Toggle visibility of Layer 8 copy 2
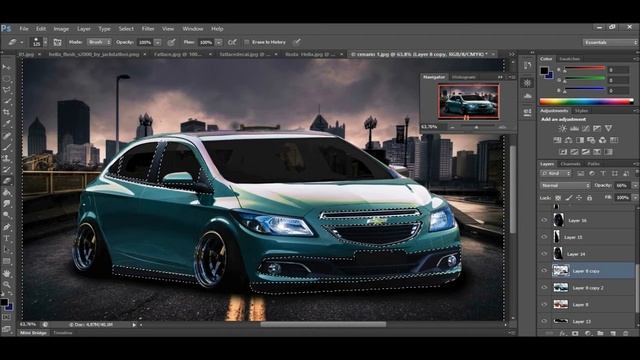Screen dimensions: 640x360 [x=544, y=287]
